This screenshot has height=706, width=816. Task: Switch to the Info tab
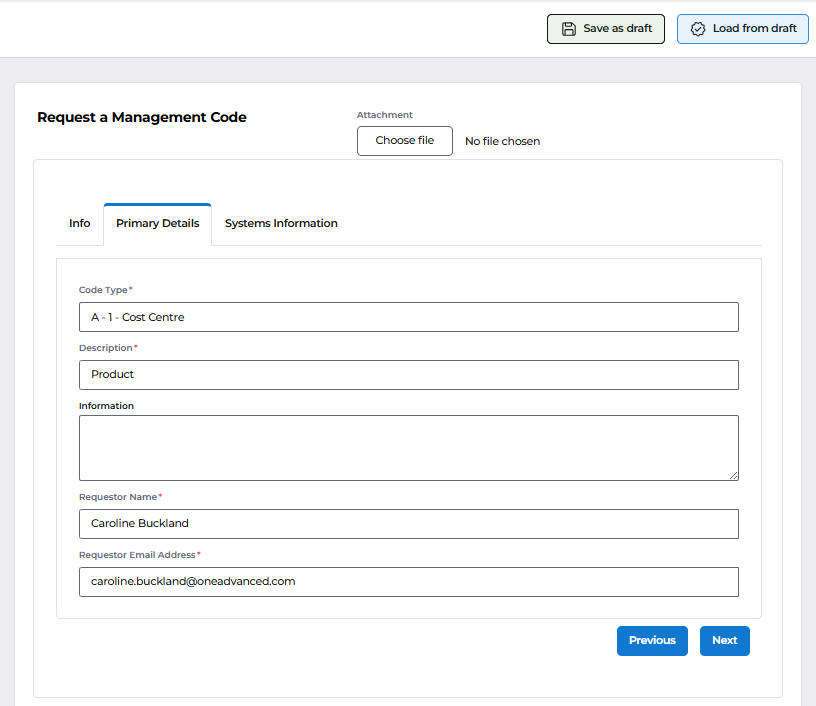click(80, 223)
